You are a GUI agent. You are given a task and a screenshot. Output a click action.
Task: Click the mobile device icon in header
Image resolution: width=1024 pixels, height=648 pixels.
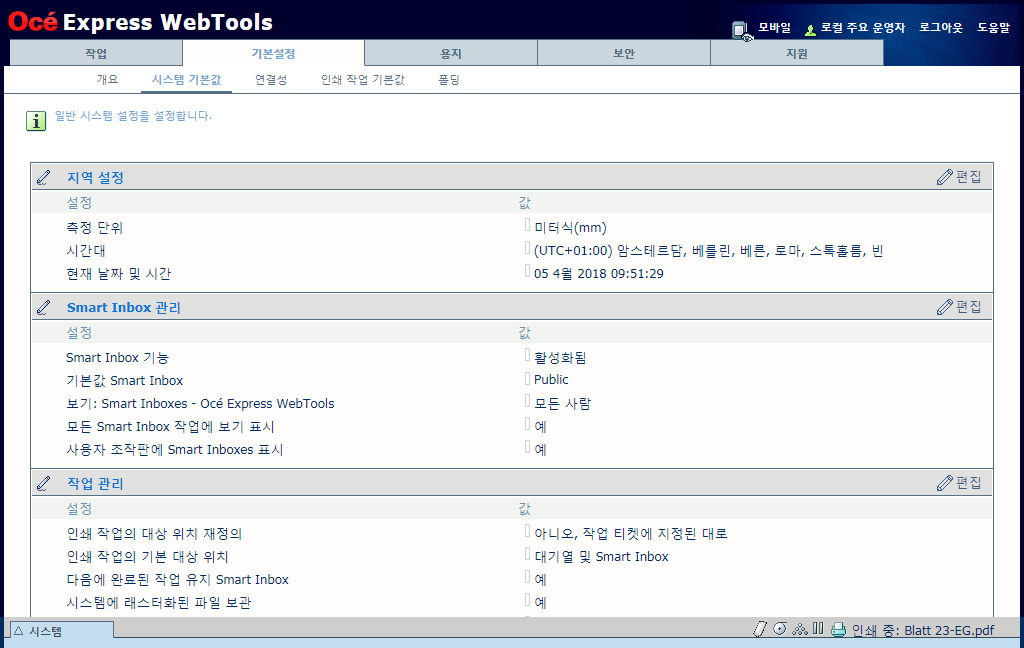(741, 30)
